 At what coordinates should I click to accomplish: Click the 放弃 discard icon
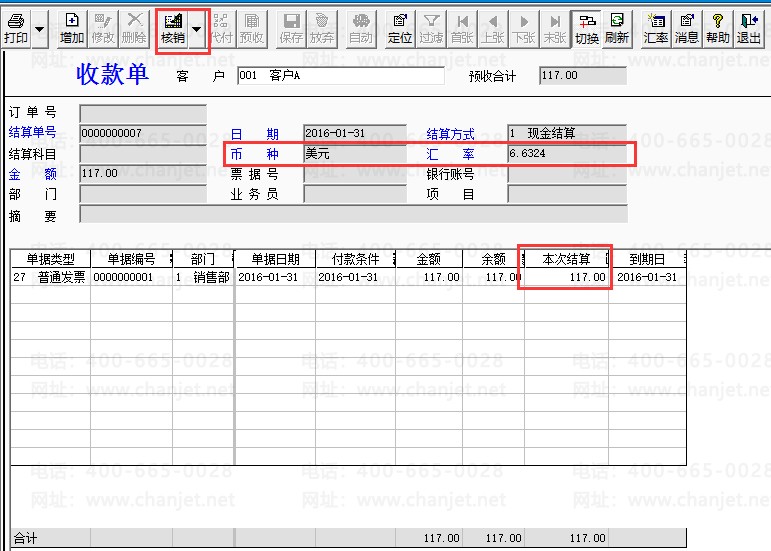click(x=322, y=29)
